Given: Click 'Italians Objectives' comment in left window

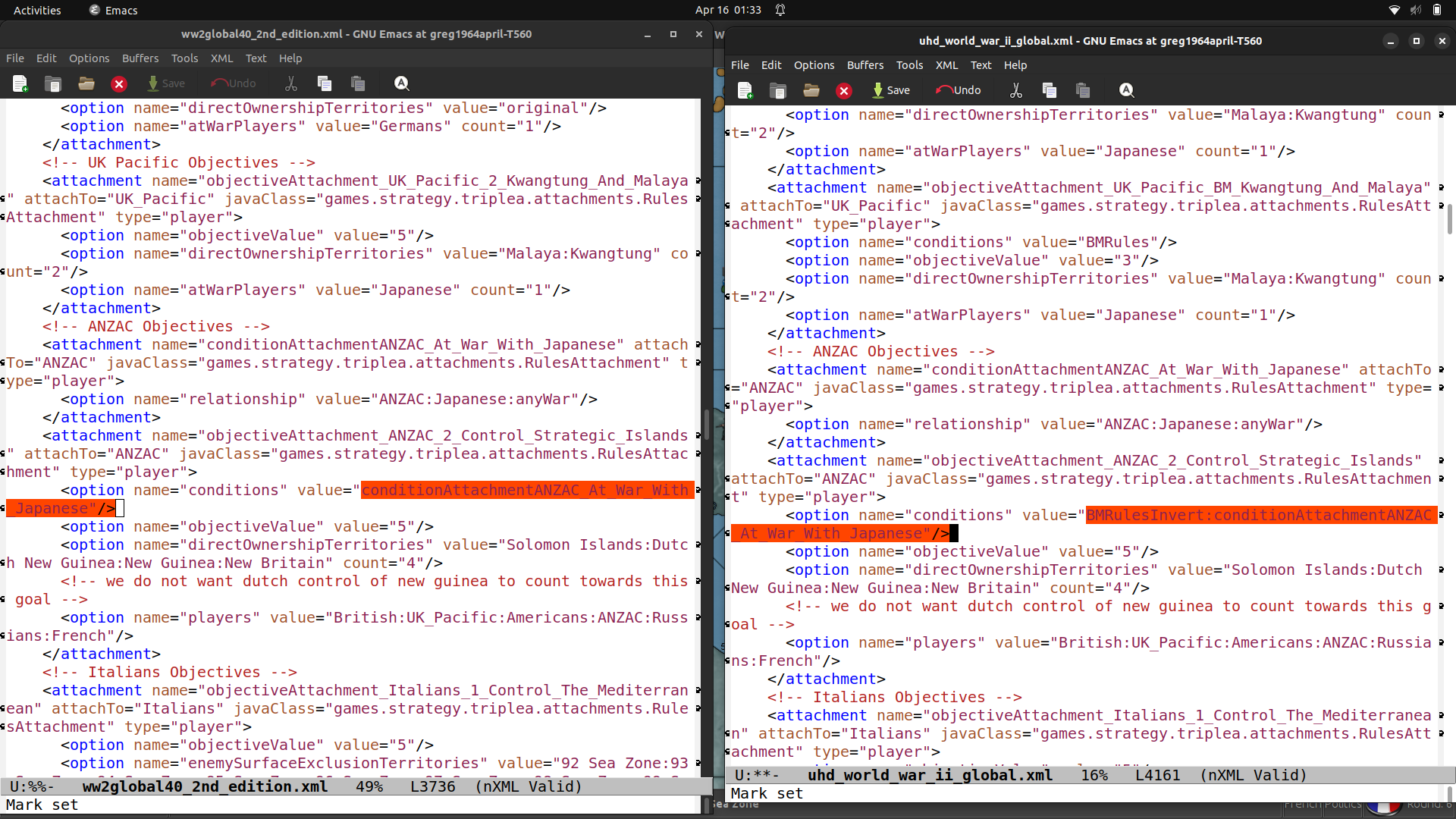Looking at the screenshot, I should click(x=170, y=672).
